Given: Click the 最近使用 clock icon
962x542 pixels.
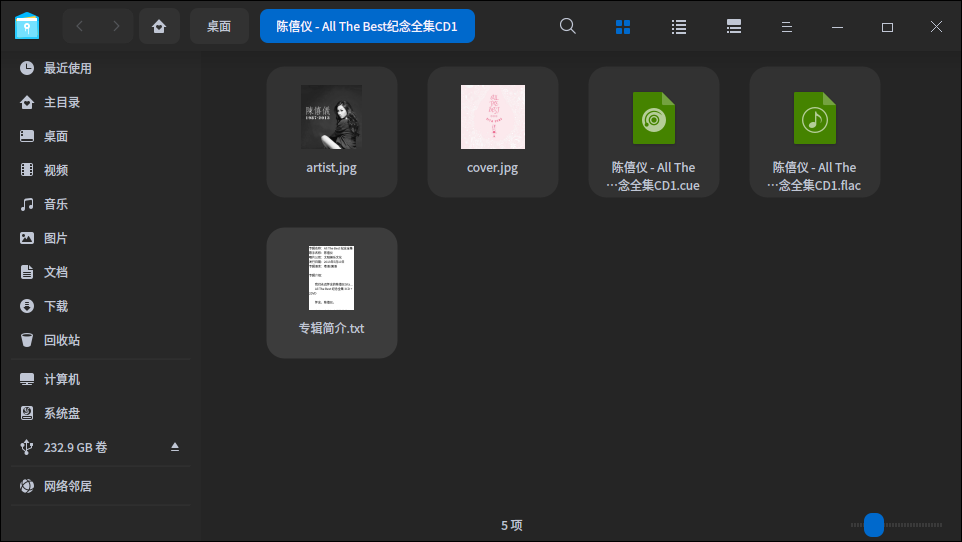Looking at the screenshot, I should click(x=27, y=68).
